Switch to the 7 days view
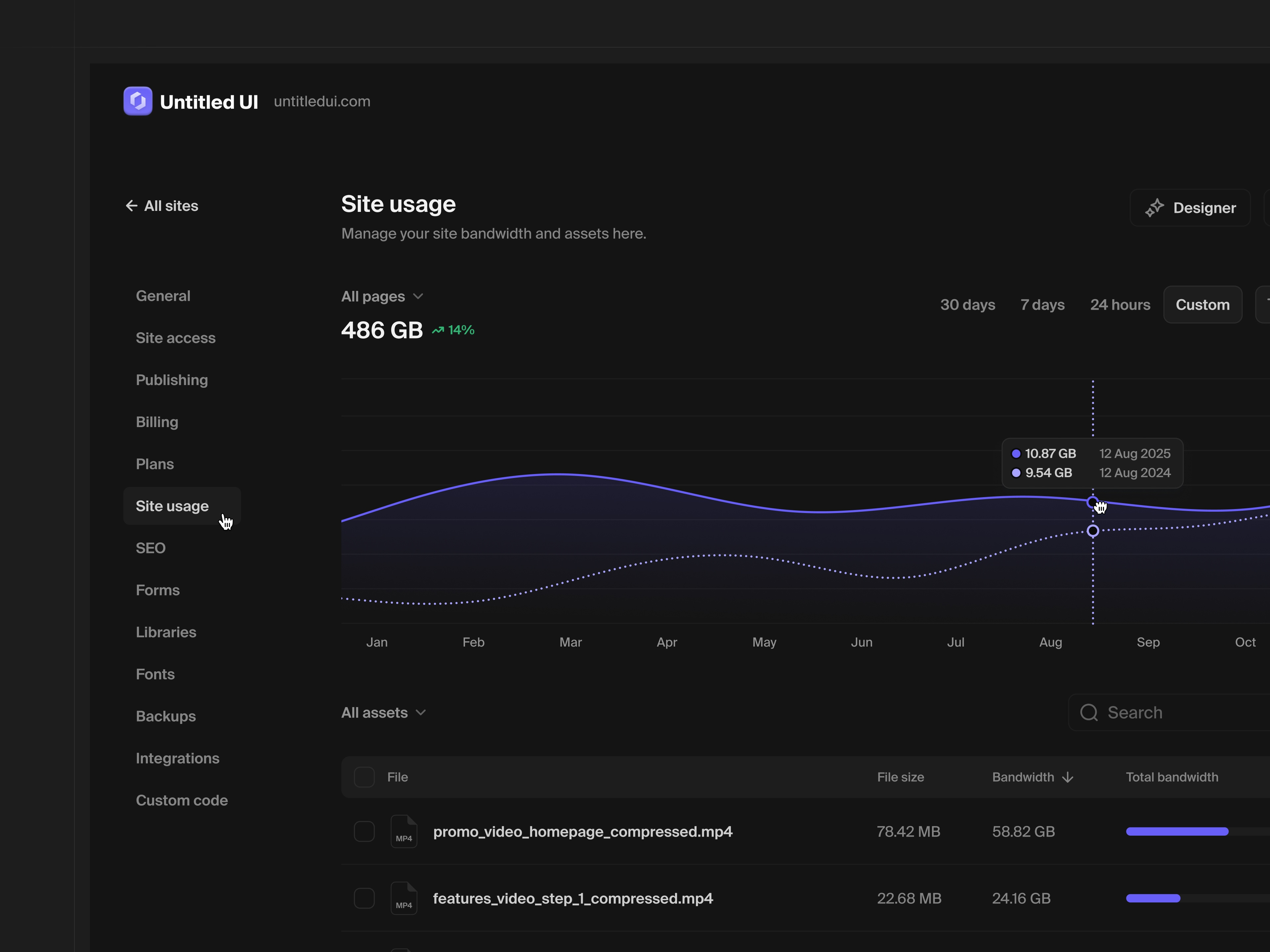This screenshot has width=1270, height=952. [1042, 304]
